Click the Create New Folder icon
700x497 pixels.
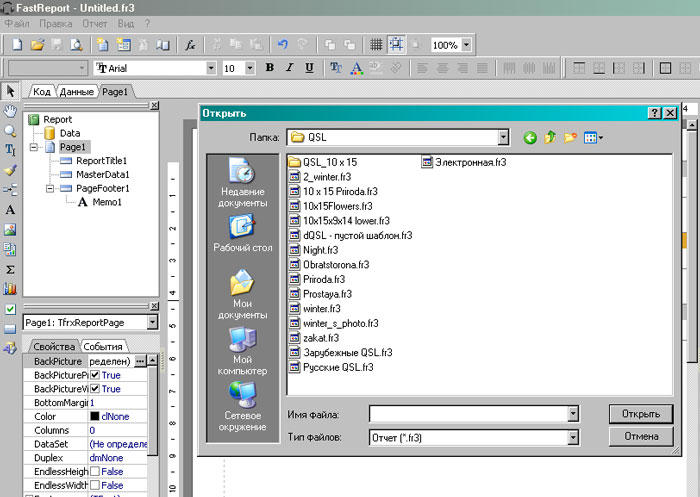click(x=570, y=138)
